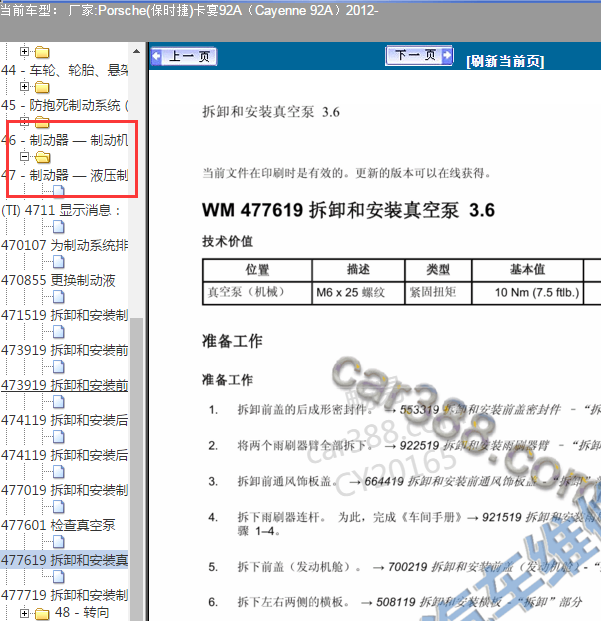Click the tree panel scrollbar thumb

[136, 467]
